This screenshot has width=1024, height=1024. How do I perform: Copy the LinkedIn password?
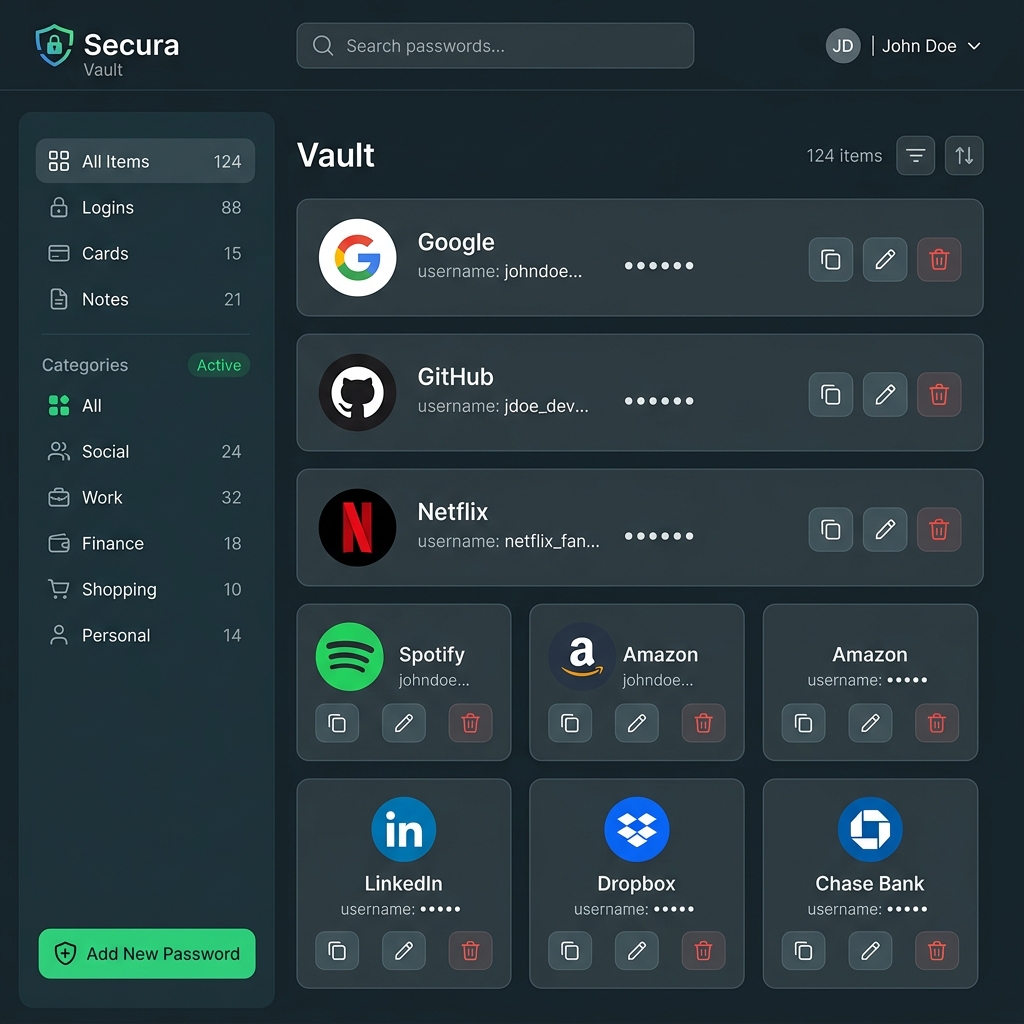pyautogui.click(x=337, y=950)
